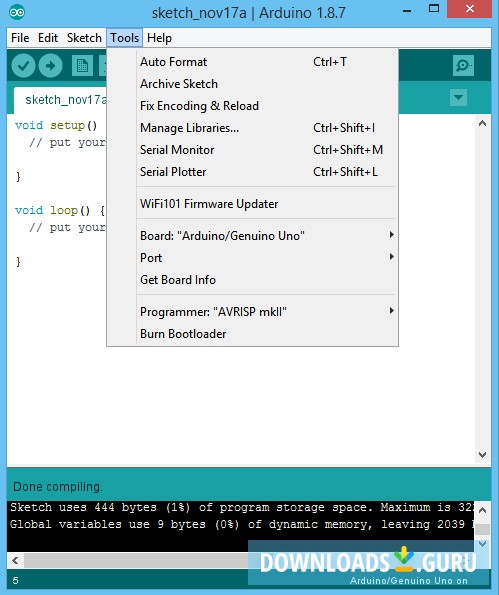
Task: Click 'Global variables use 9 bytes' line
Action: pos(242,524)
